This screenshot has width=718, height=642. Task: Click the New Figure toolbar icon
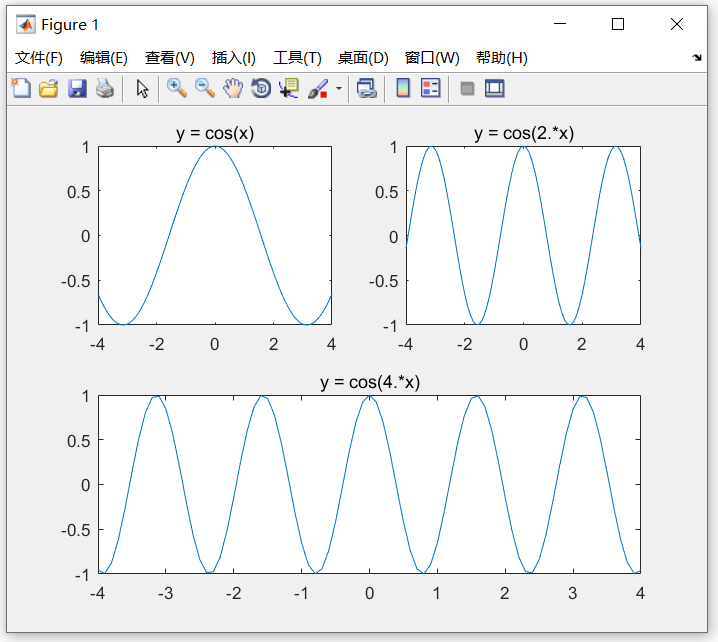21,88
